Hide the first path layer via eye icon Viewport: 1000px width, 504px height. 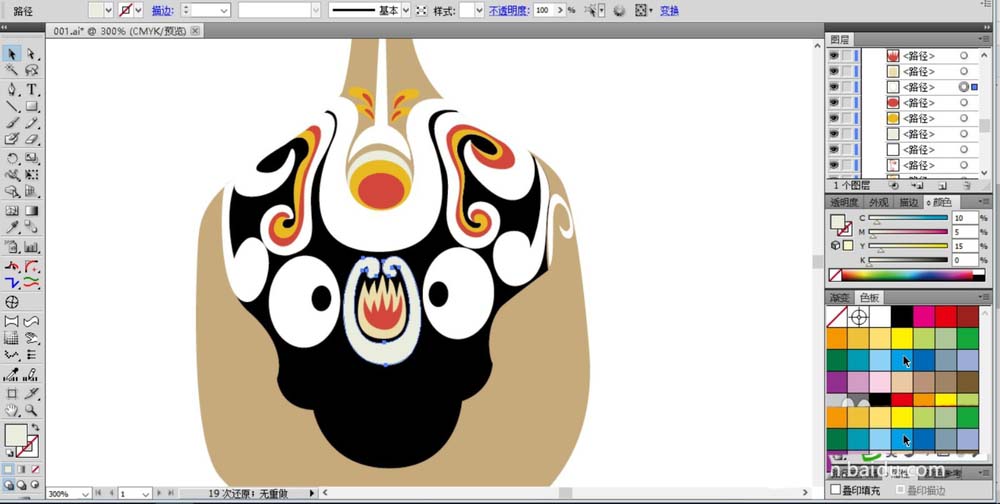coord(833,56)
